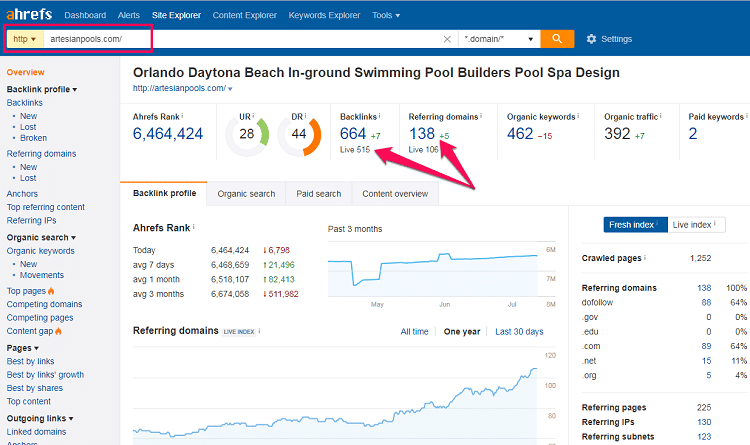Open Best by links sidebar link
This screenshot has height=445, width=750.
coord(30,361)
